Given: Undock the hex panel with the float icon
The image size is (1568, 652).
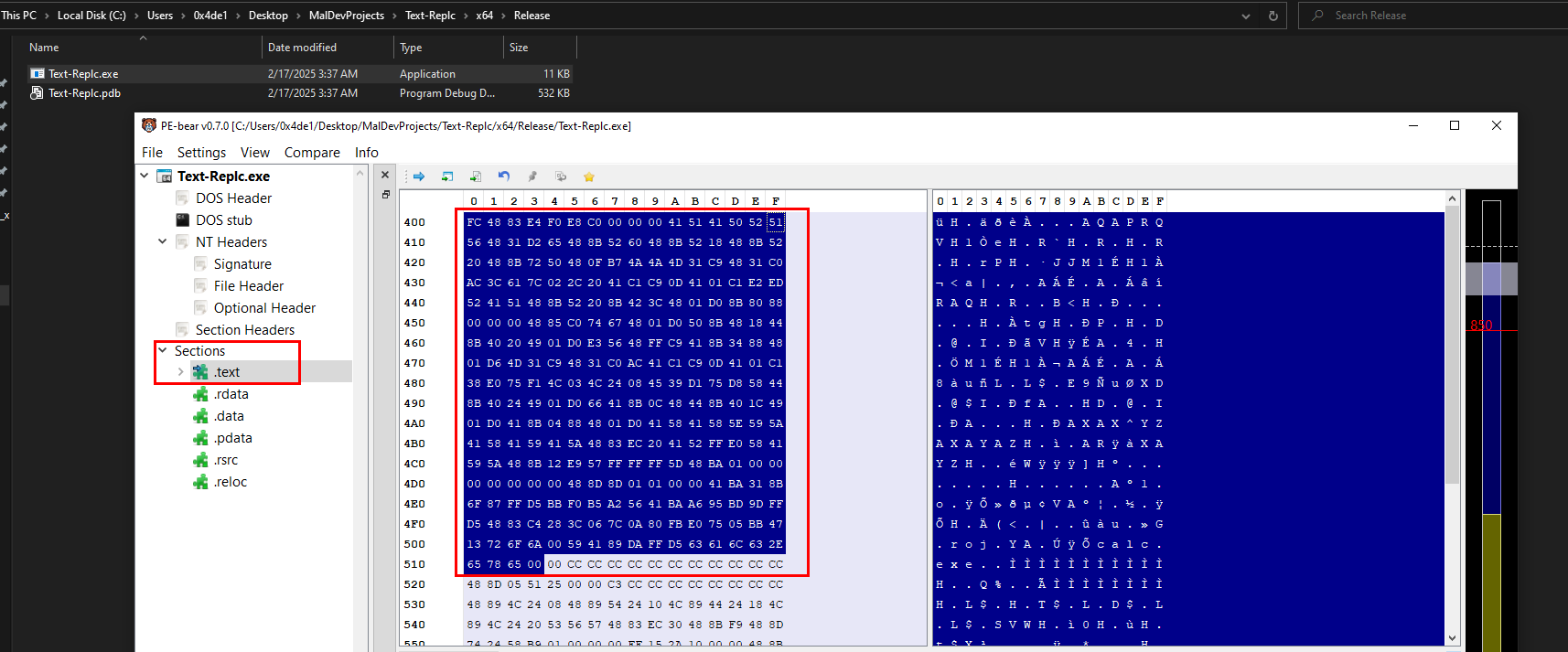Looking at the screenshot, I should [x=385, y=195].
